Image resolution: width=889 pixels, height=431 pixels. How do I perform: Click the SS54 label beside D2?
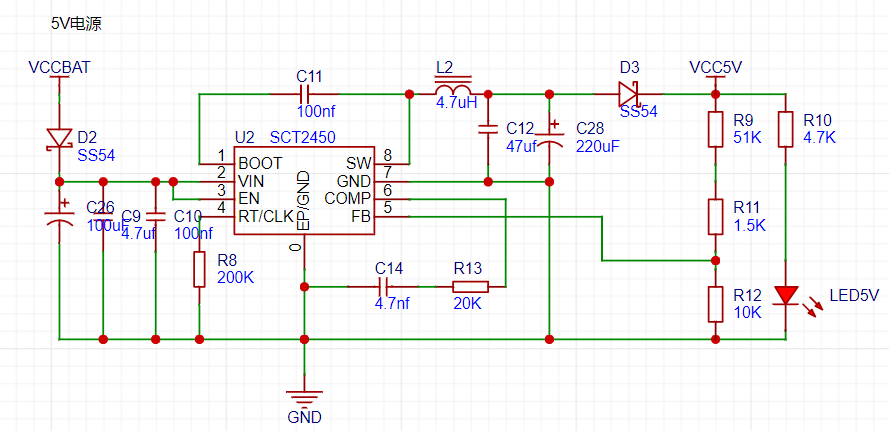(x=96, y=155)
